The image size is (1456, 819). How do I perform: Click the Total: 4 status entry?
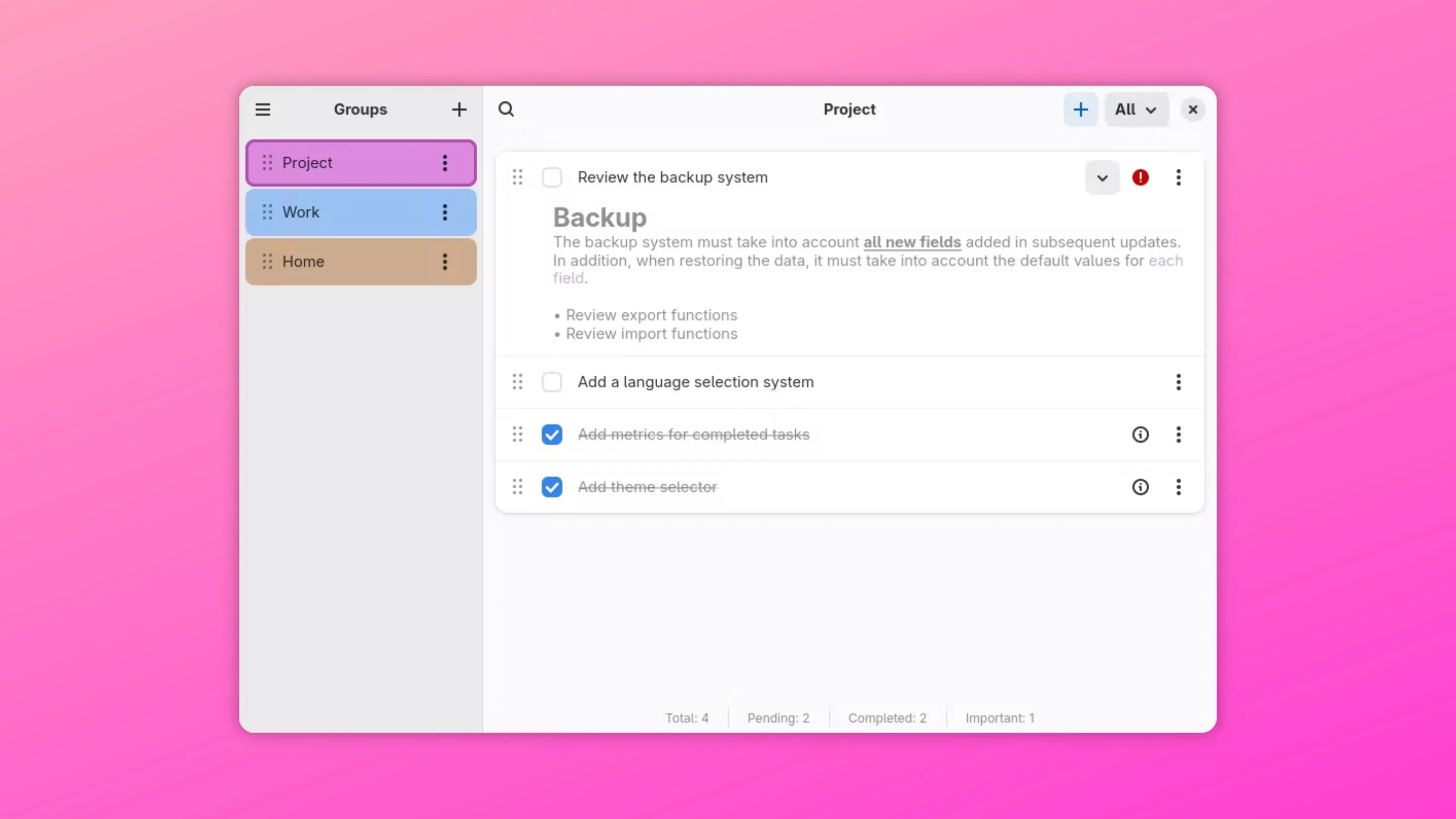687,718
